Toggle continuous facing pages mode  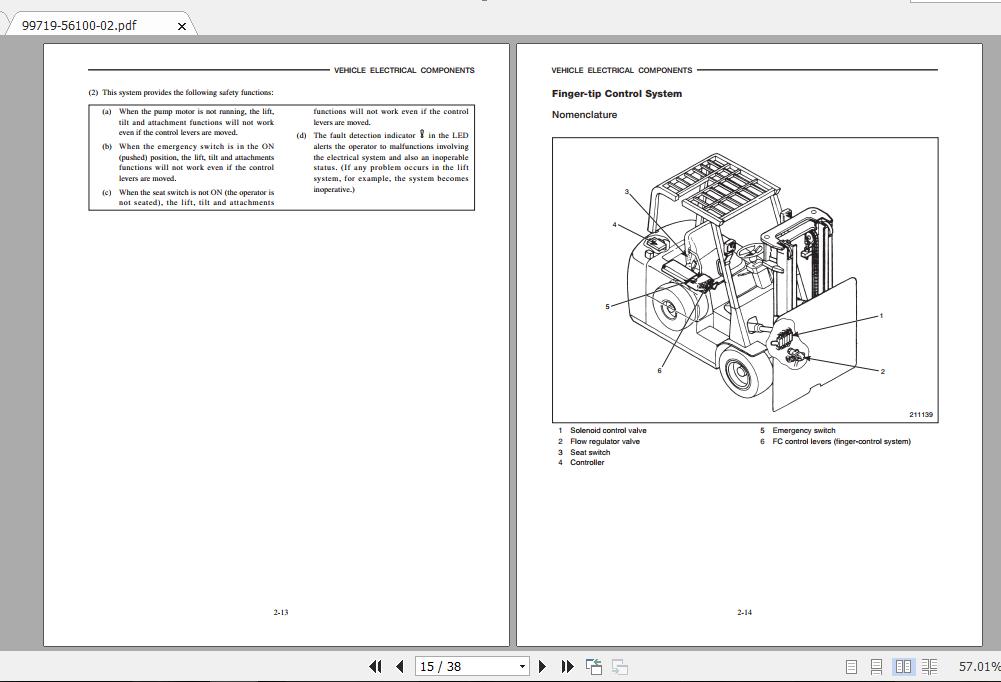(930, 665)
